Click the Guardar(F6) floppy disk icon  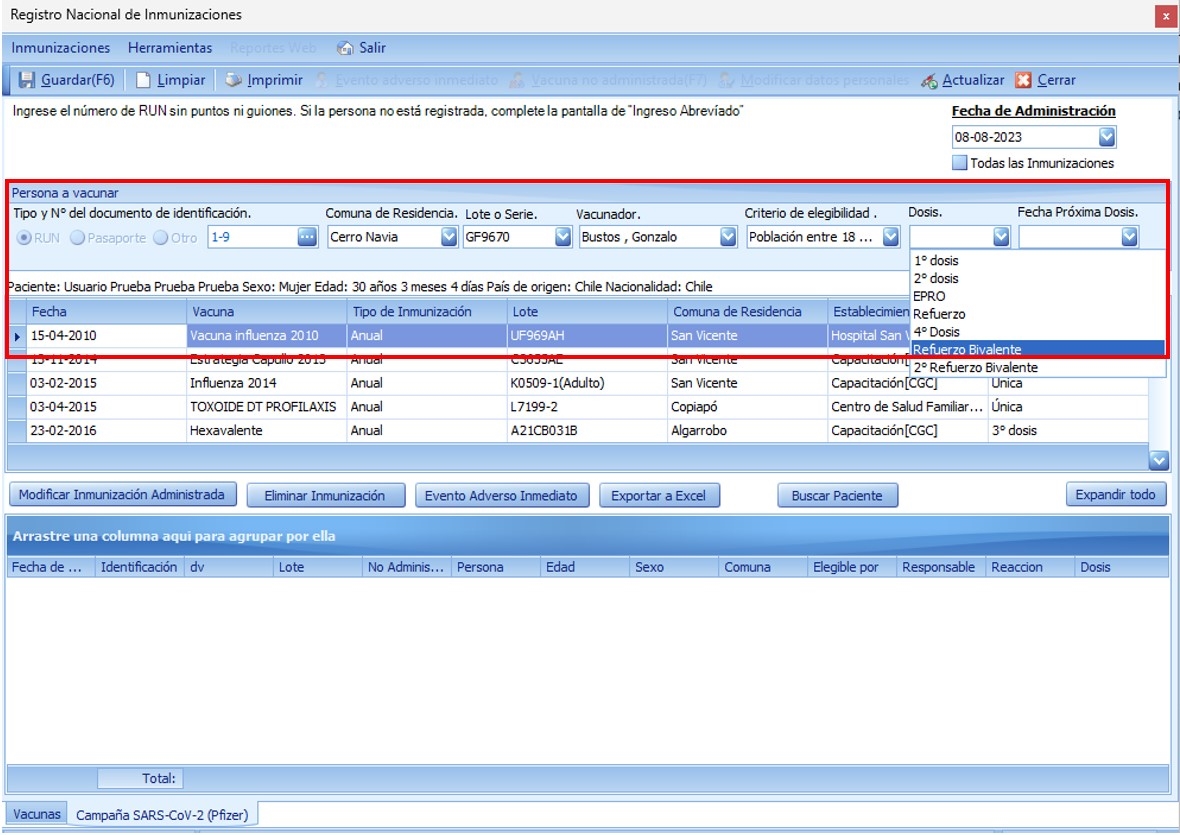(x=26, y=80)
